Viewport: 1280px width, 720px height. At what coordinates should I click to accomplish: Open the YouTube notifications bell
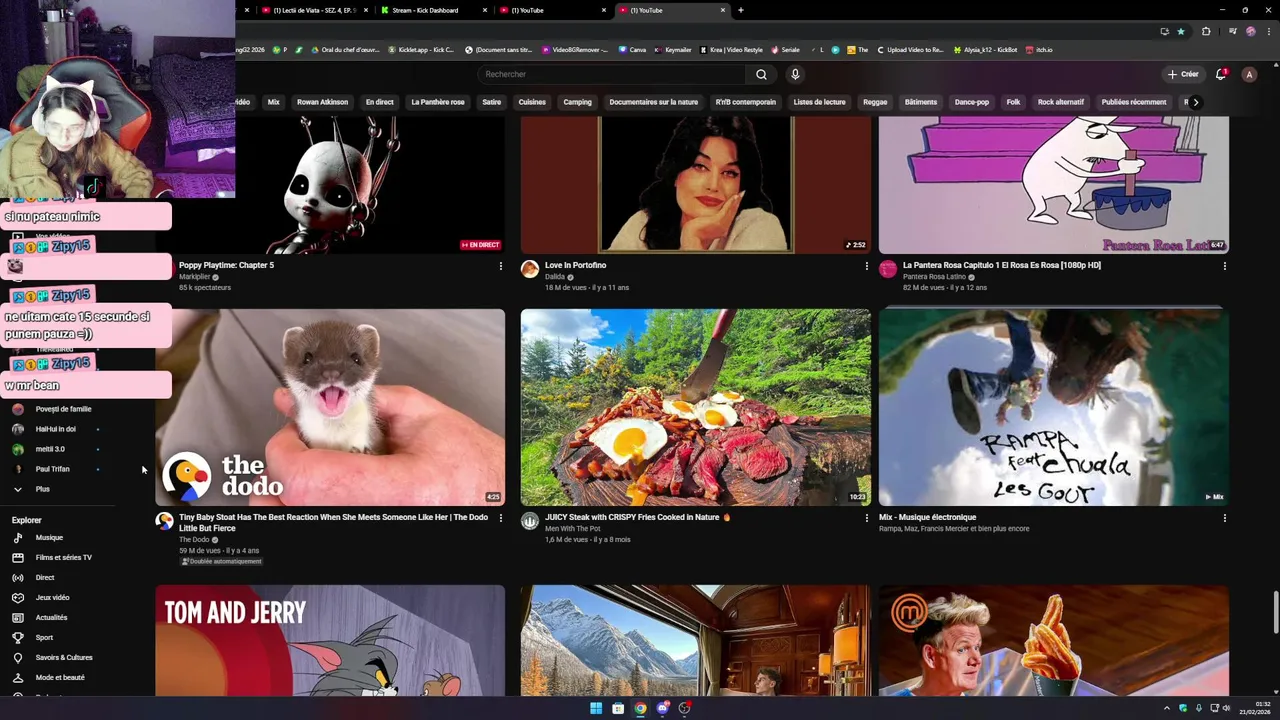(x=1220, y=74)
